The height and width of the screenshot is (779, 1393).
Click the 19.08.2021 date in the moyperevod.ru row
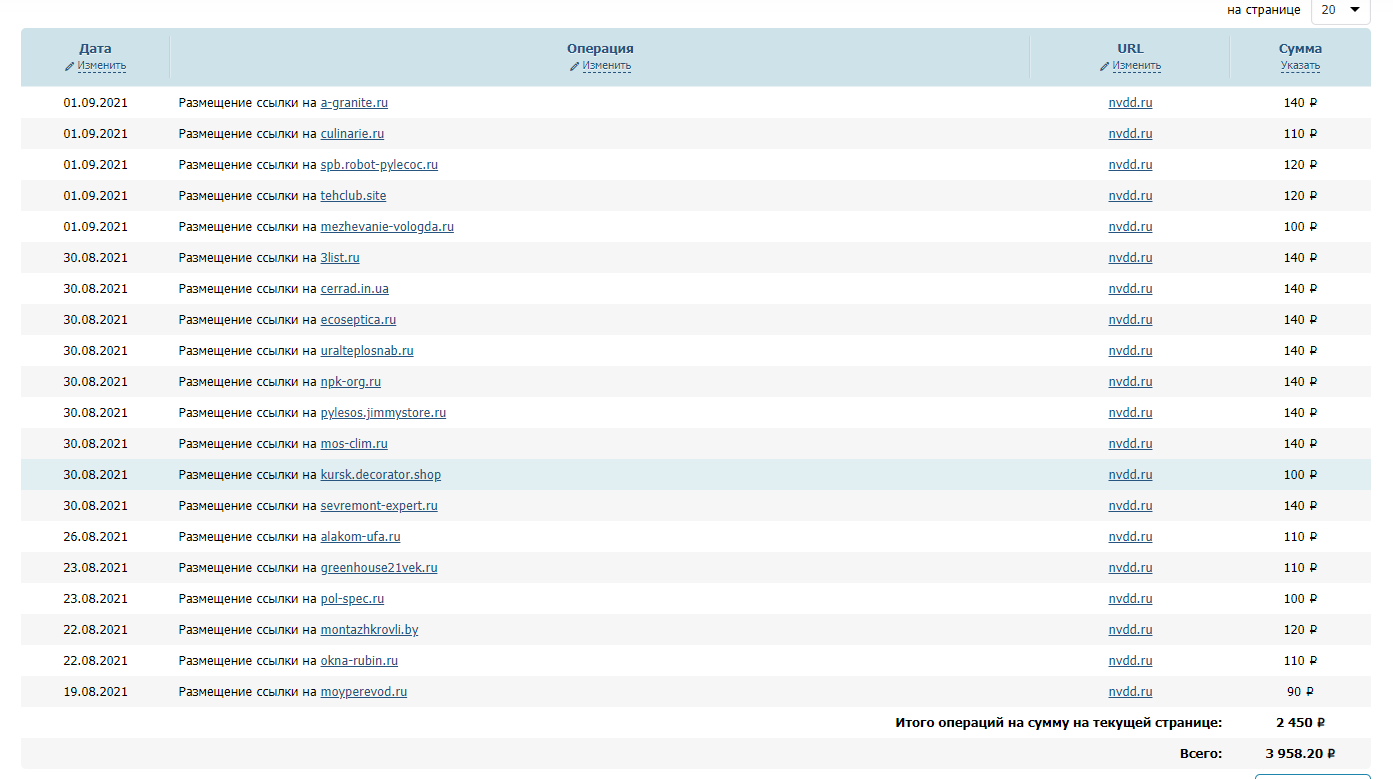tap(95, 692)
